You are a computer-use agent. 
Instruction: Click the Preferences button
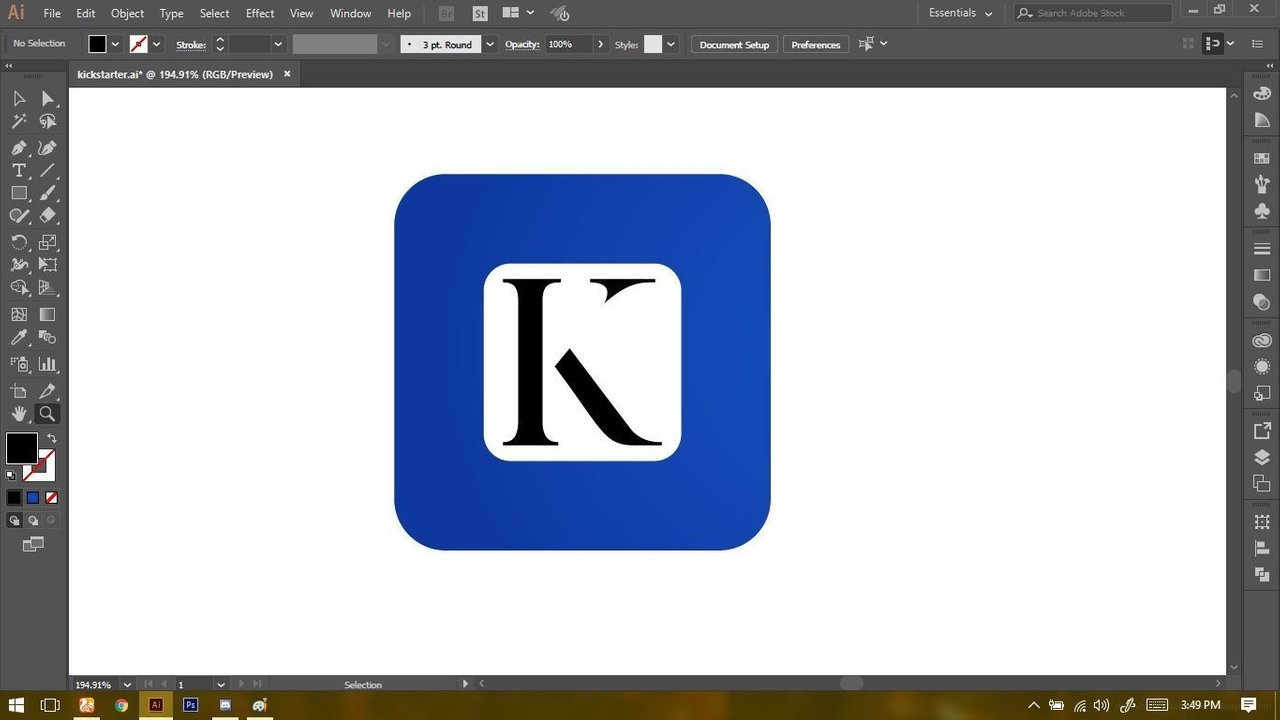tap(816, 44)
